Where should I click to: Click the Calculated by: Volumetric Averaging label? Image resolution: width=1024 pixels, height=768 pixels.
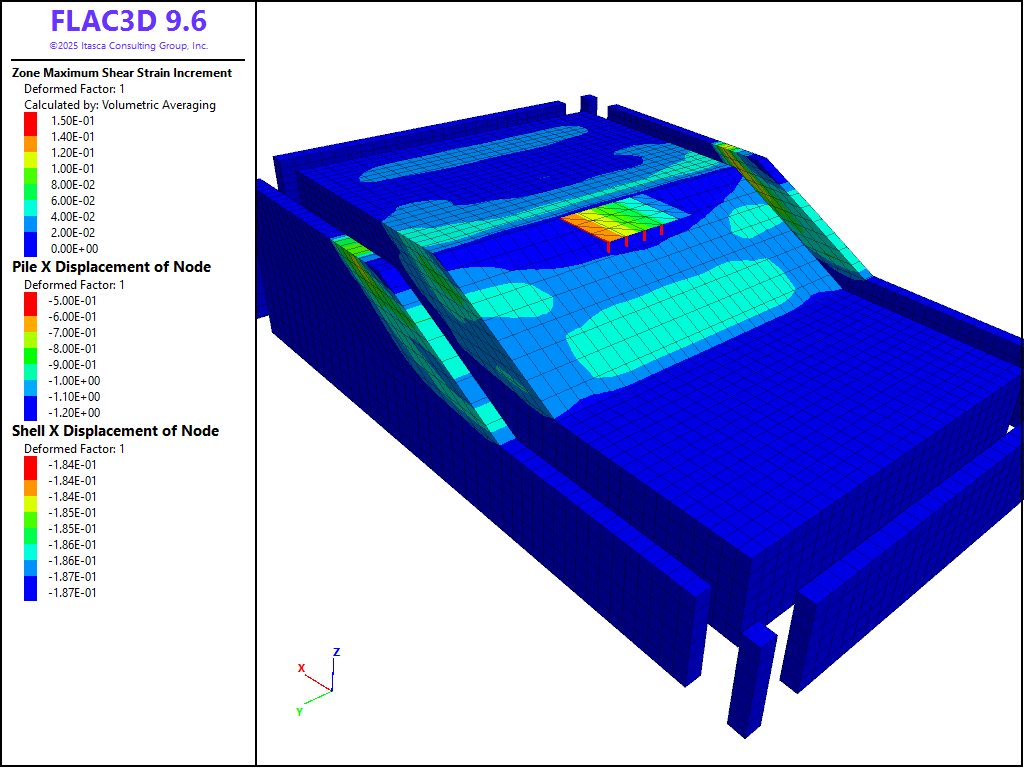tap(119, 105)
